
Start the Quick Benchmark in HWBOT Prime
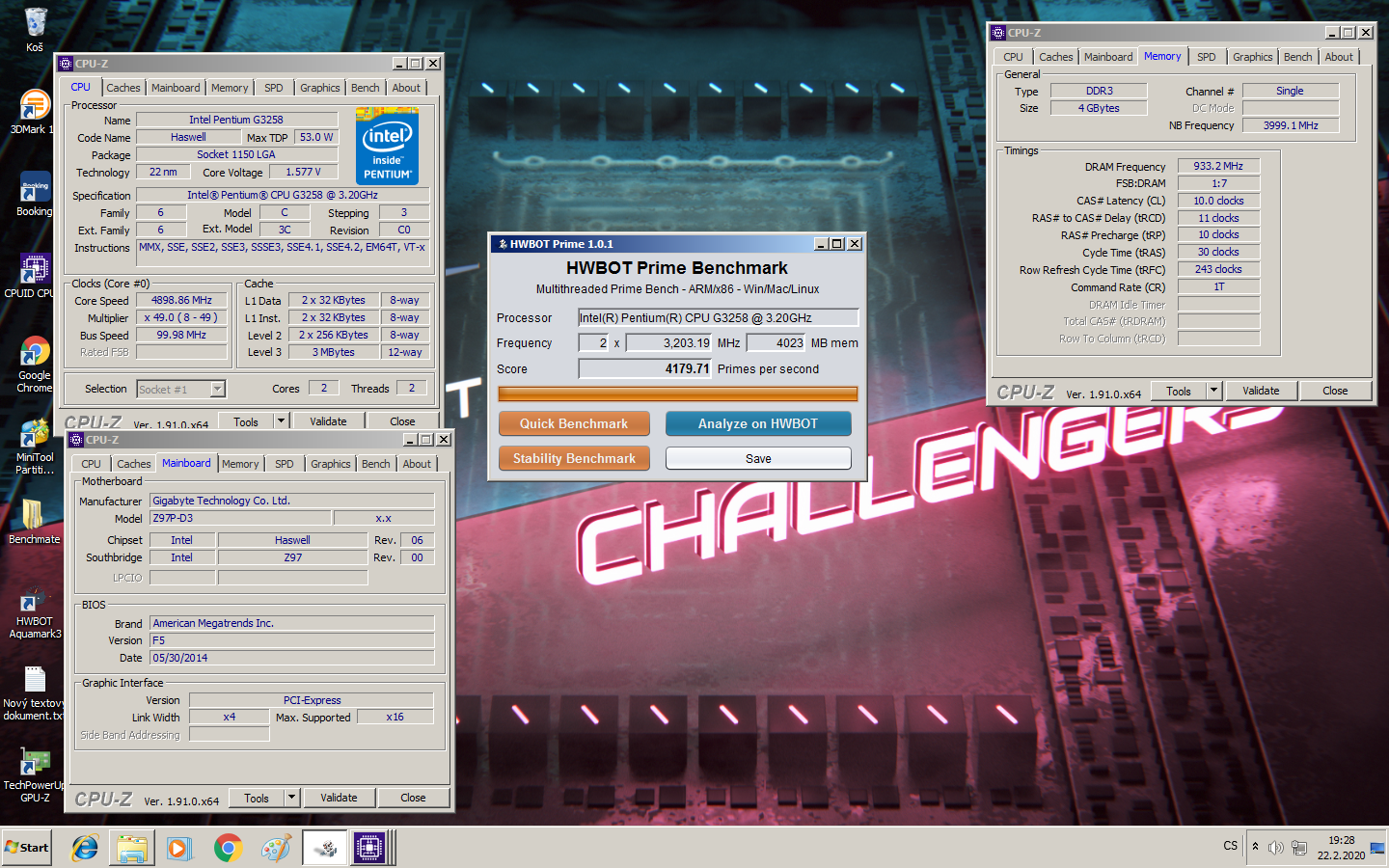tap(574, 423)
